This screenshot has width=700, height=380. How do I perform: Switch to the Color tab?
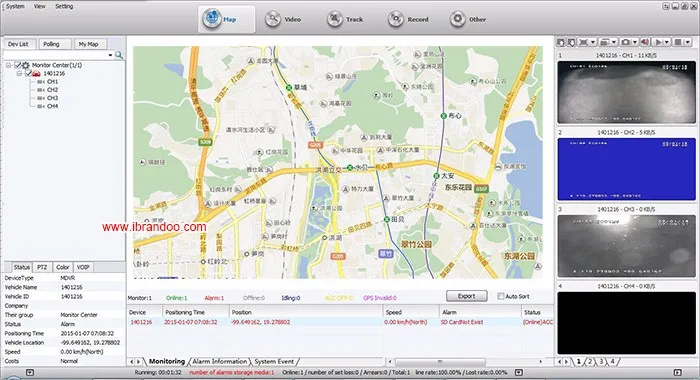tap(62, 267)
